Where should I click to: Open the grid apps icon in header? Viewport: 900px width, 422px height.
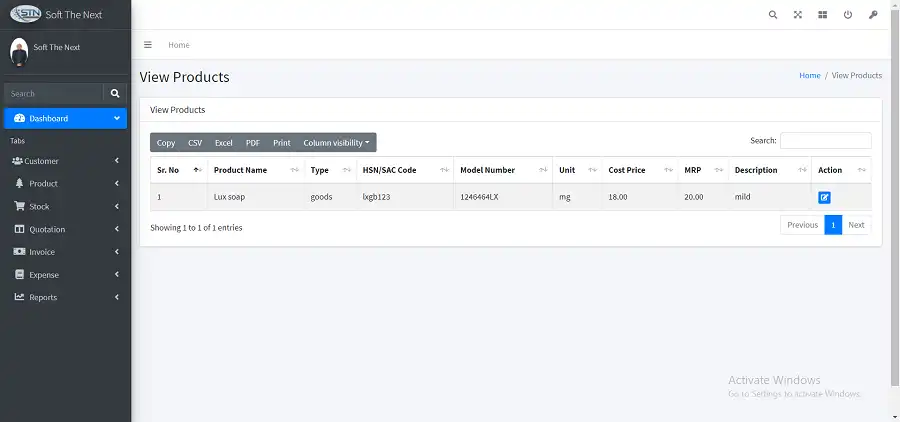click(x=822, y=15)
